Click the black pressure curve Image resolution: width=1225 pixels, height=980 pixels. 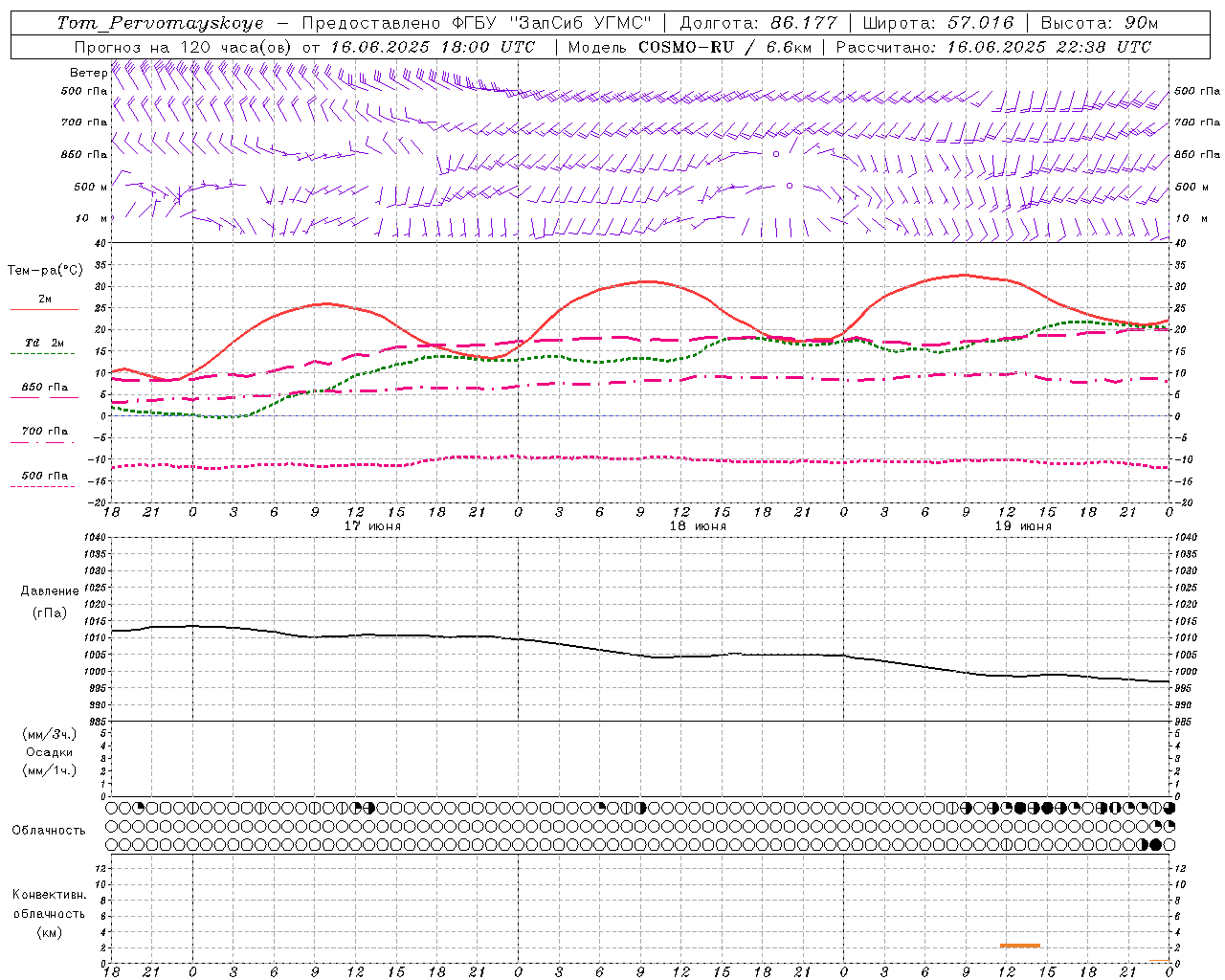pos(640,654)
